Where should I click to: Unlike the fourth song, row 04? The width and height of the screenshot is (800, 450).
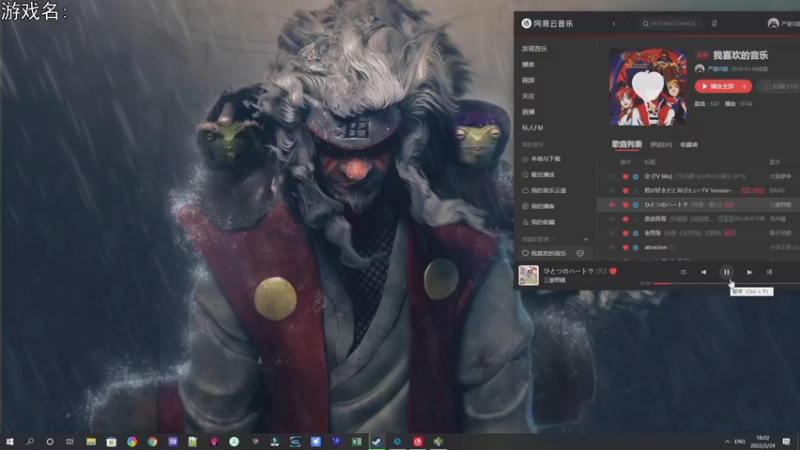click(x=626, y=219)
